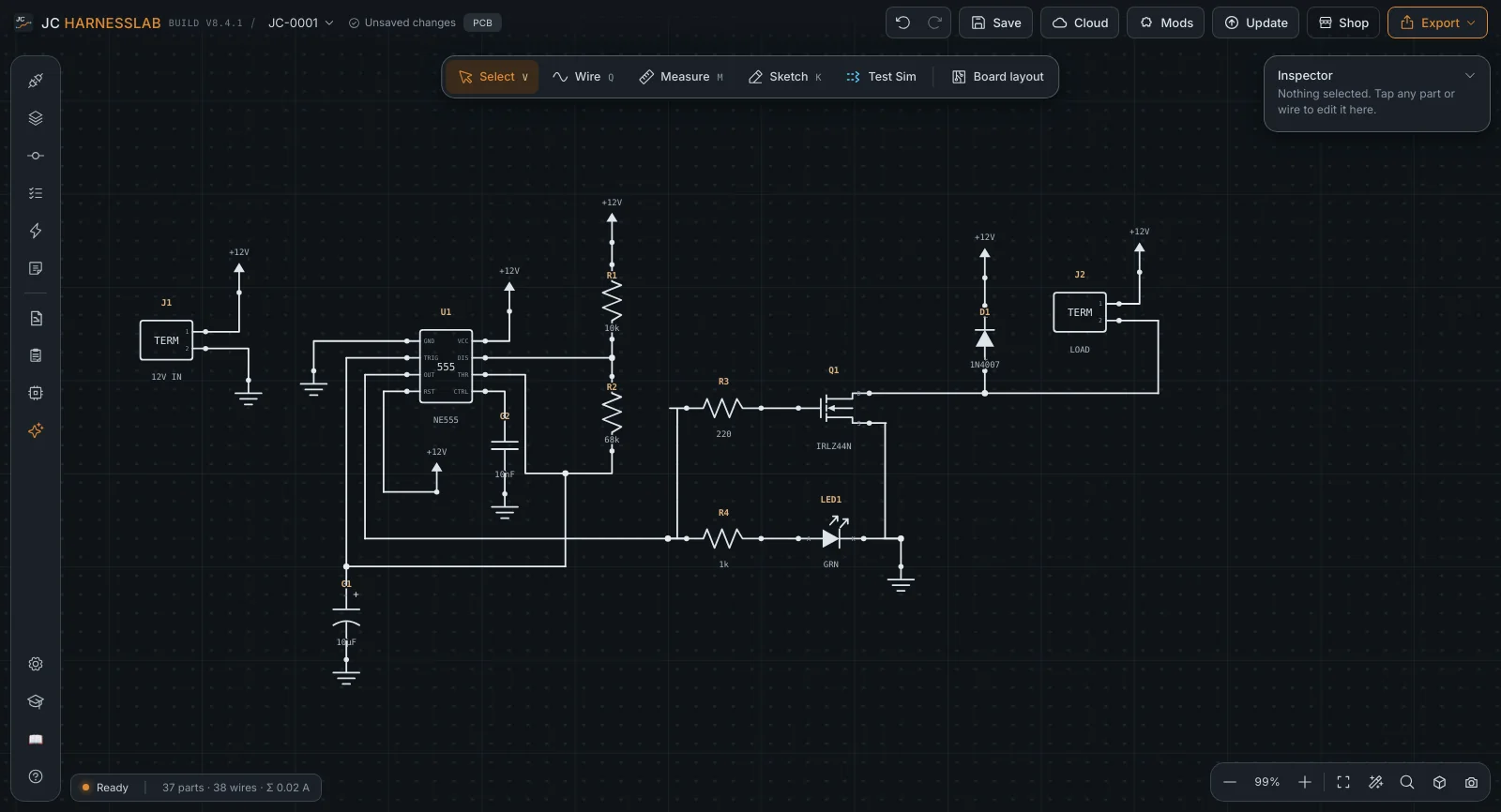1501x812 pixels.
Task: Click the wire node sidebar icon
Action: (36, 156)
